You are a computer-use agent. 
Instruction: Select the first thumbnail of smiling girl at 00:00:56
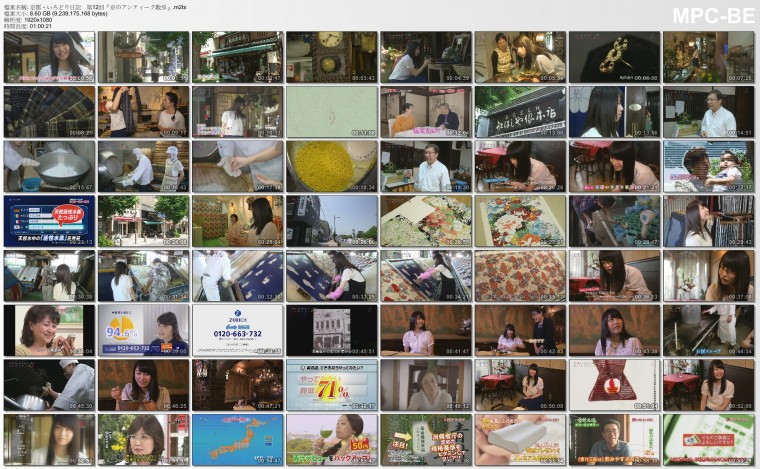49,57
